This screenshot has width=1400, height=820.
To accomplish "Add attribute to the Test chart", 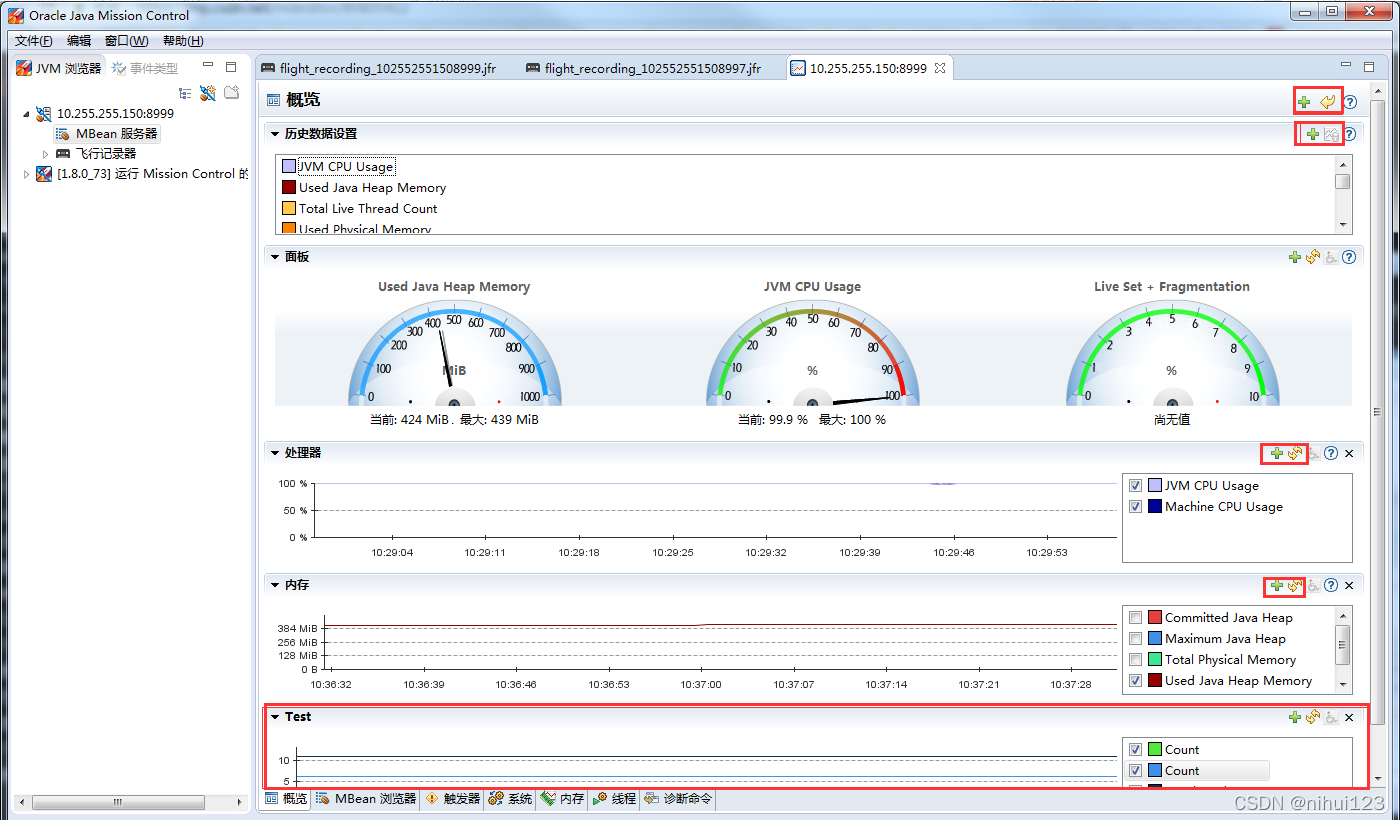I will pyautogui.click(x=1295, y=717).
